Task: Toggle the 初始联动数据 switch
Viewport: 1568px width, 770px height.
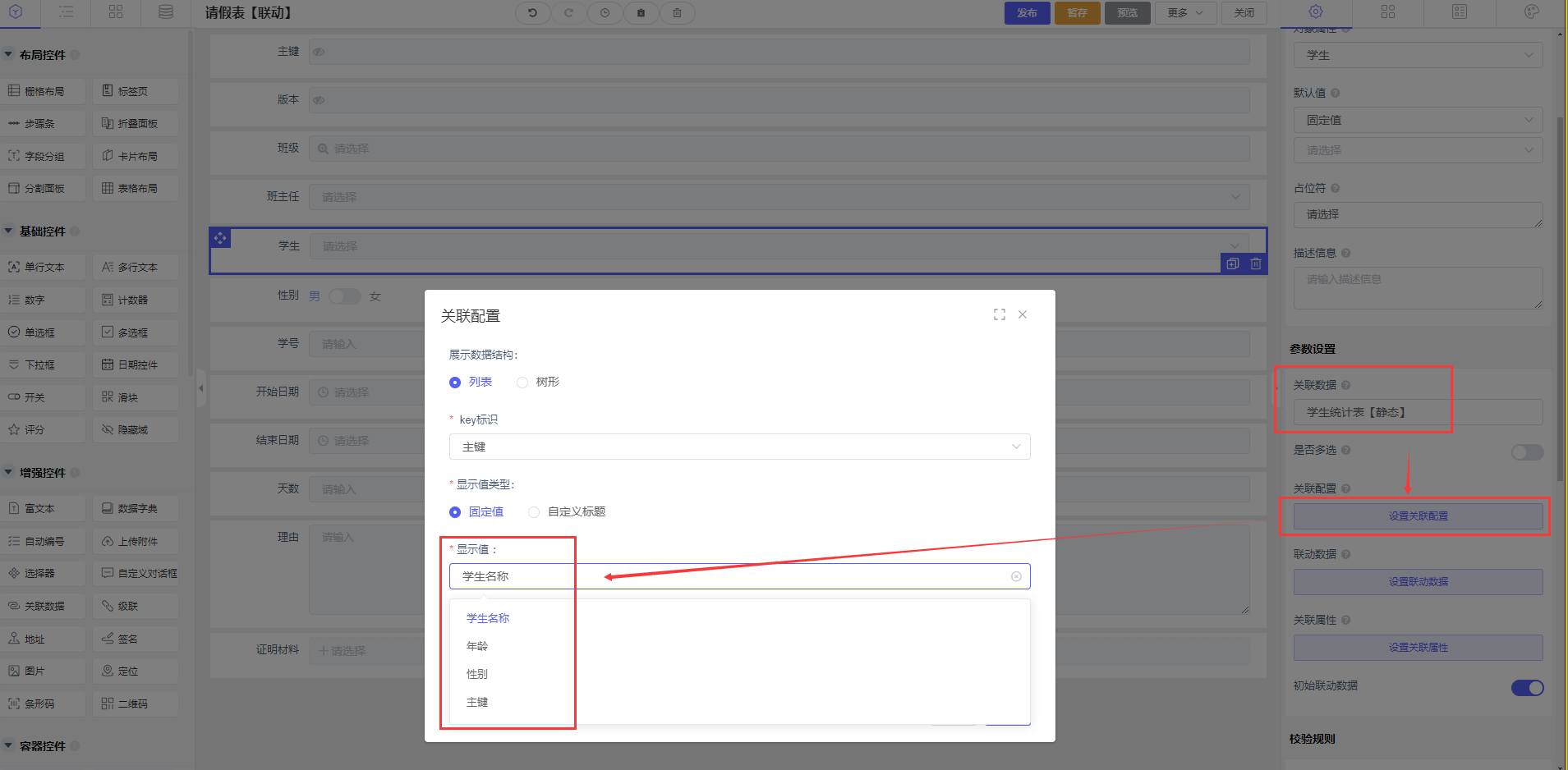Action: 1527,688
